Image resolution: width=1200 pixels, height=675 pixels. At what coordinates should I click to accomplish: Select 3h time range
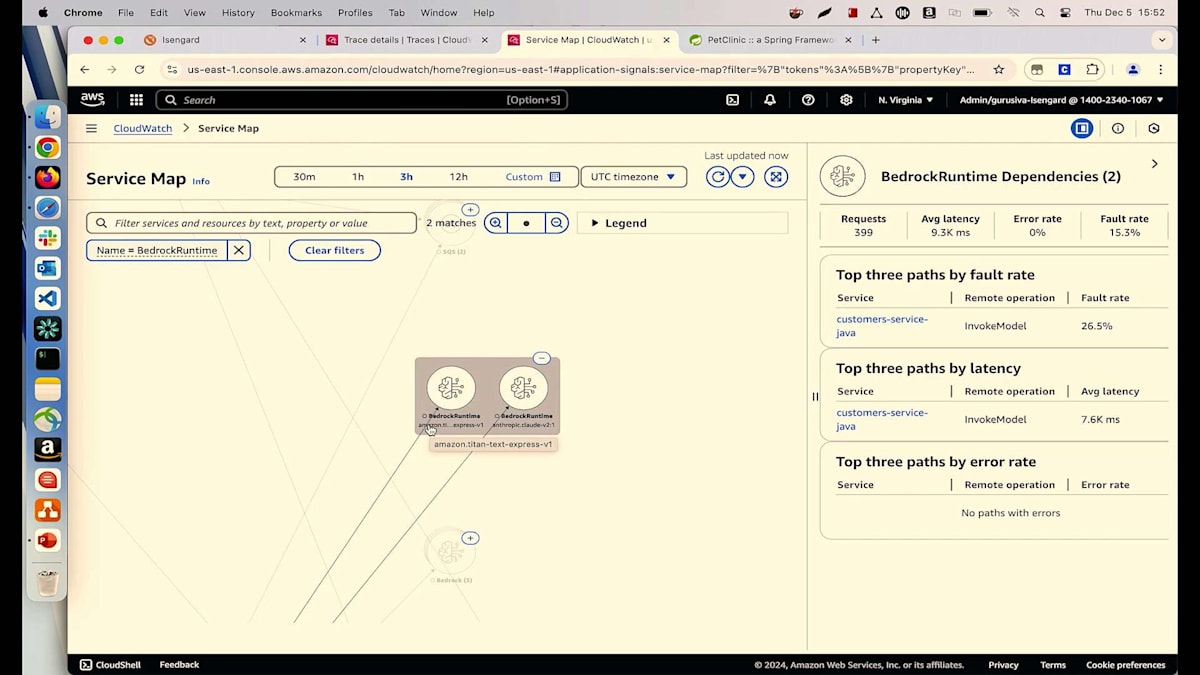click(406, 177)
